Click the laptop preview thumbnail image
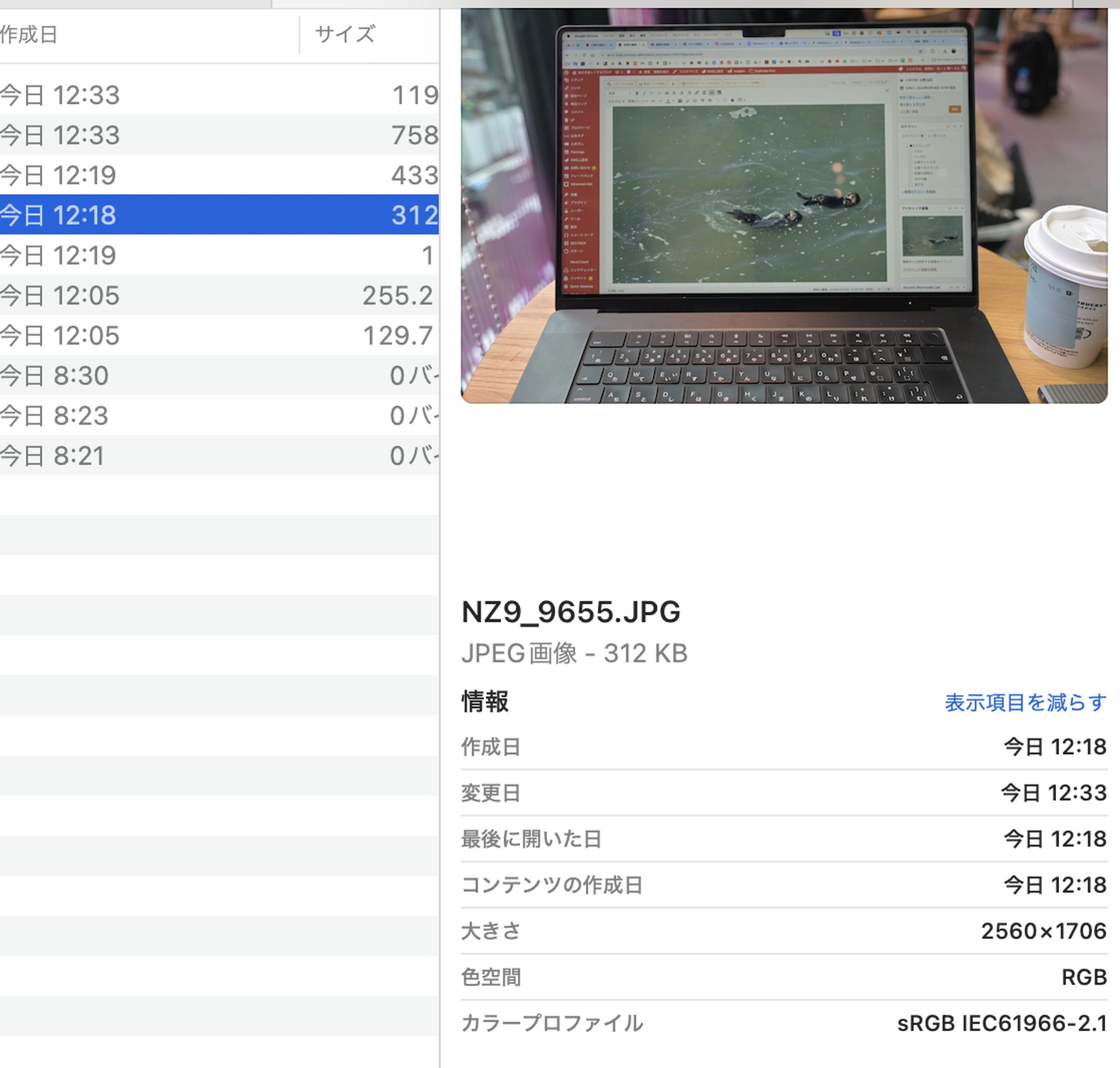 coord(784,206)
